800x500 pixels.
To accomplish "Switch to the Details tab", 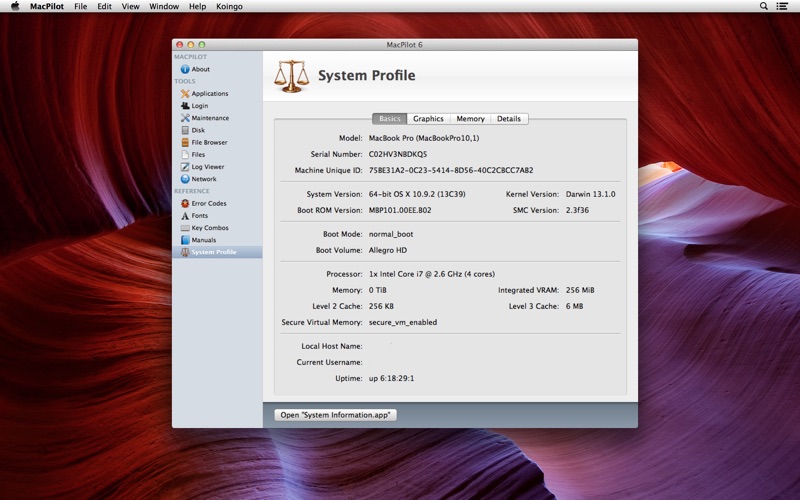I will 509,118.
